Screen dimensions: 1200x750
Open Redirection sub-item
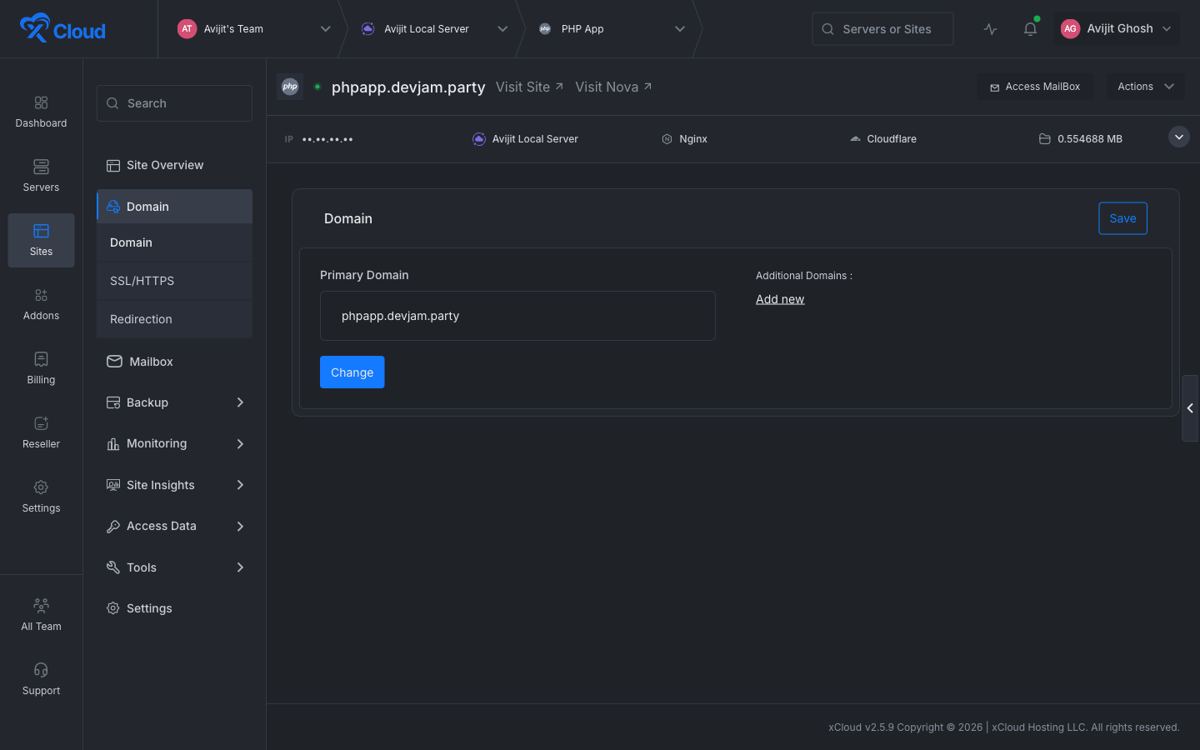click(x=174, y=319)
